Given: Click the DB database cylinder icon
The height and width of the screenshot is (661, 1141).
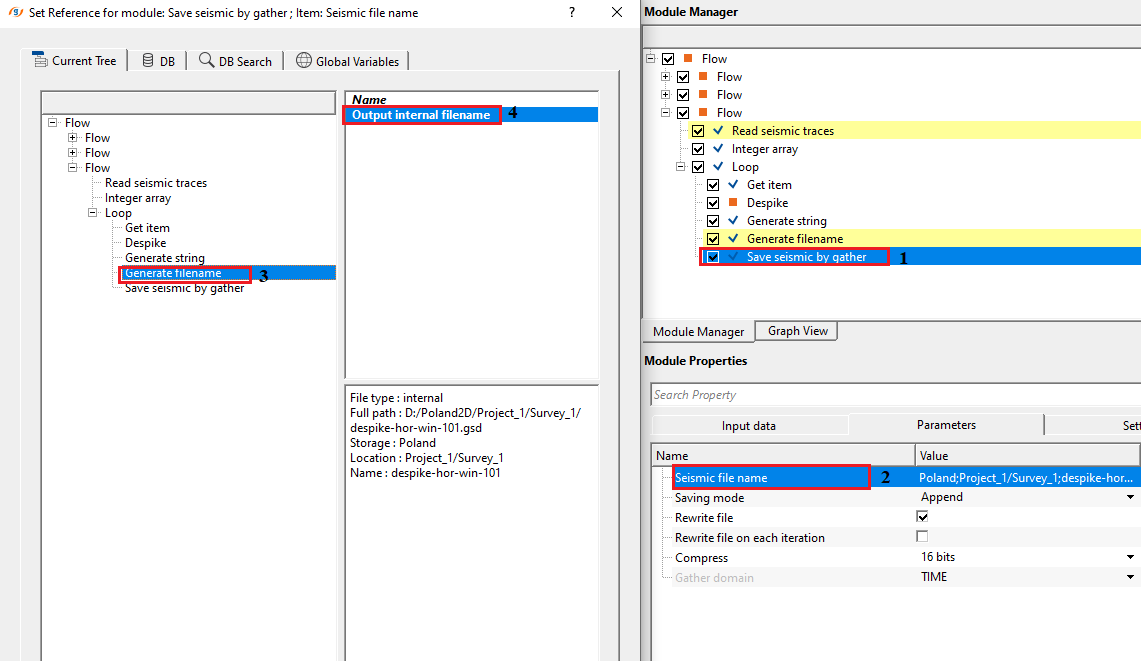Looking at the screenshot, I should click(148, 60).
